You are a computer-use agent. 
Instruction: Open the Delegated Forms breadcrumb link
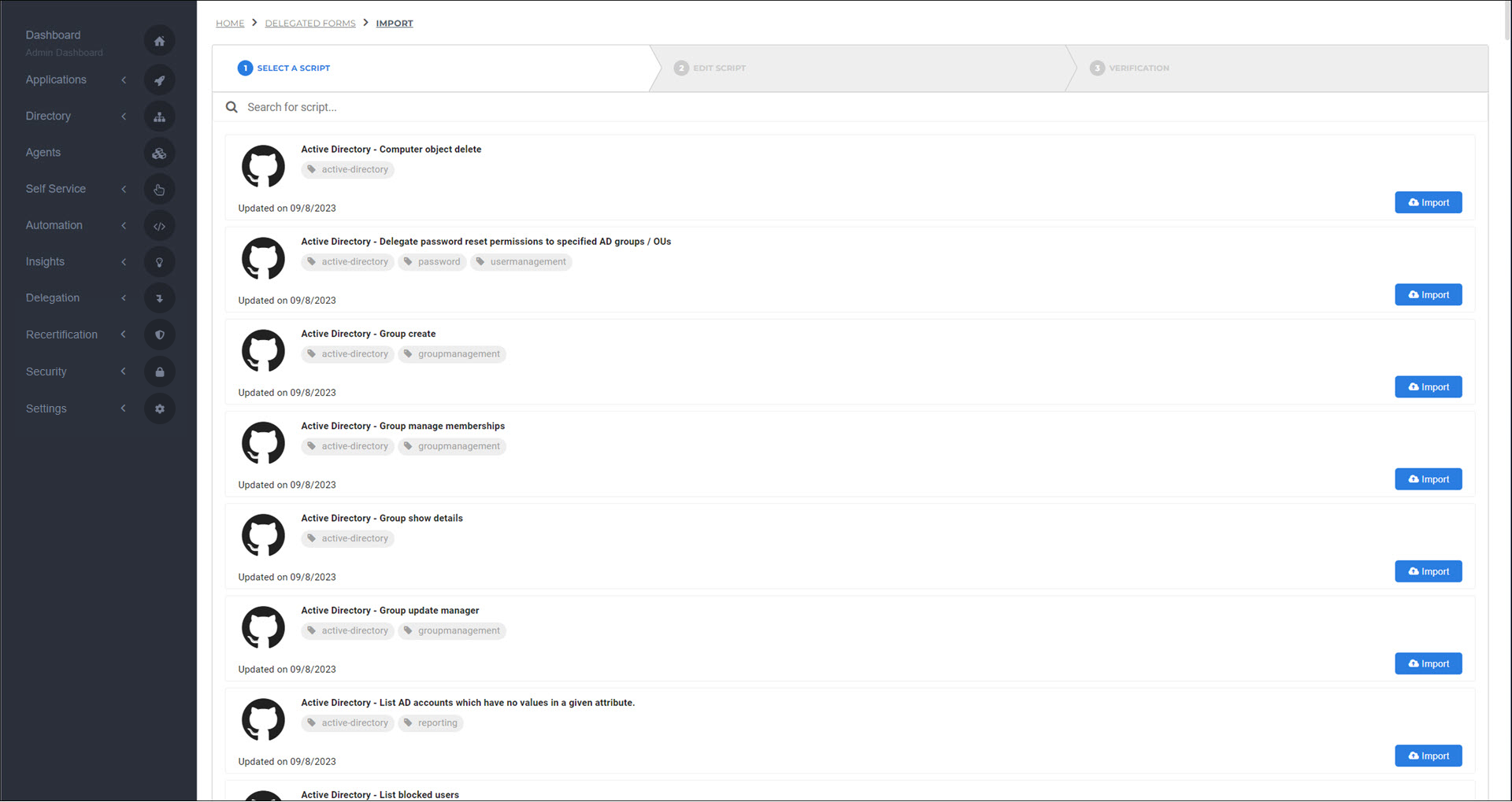[x=309, y=23]
